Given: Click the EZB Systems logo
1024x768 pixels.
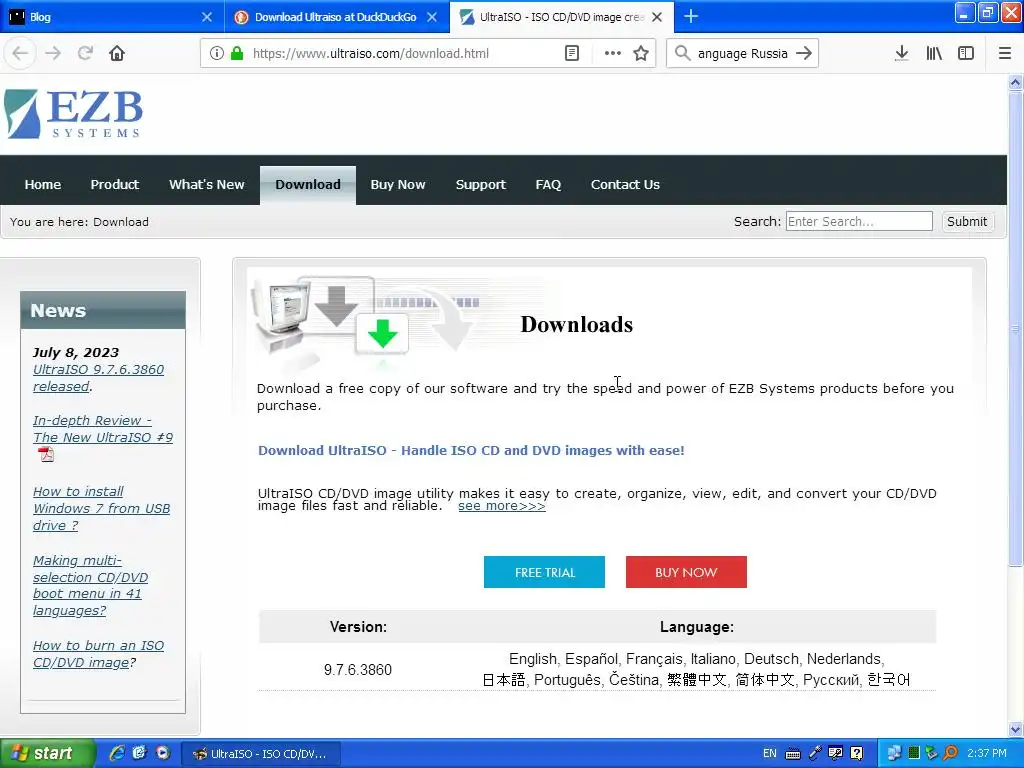Looking at the screenshot, I should (x=73, y=114).
